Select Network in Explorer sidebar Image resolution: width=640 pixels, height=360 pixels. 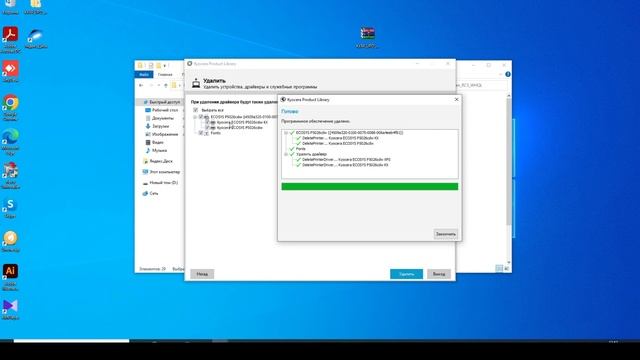(151, 193)
